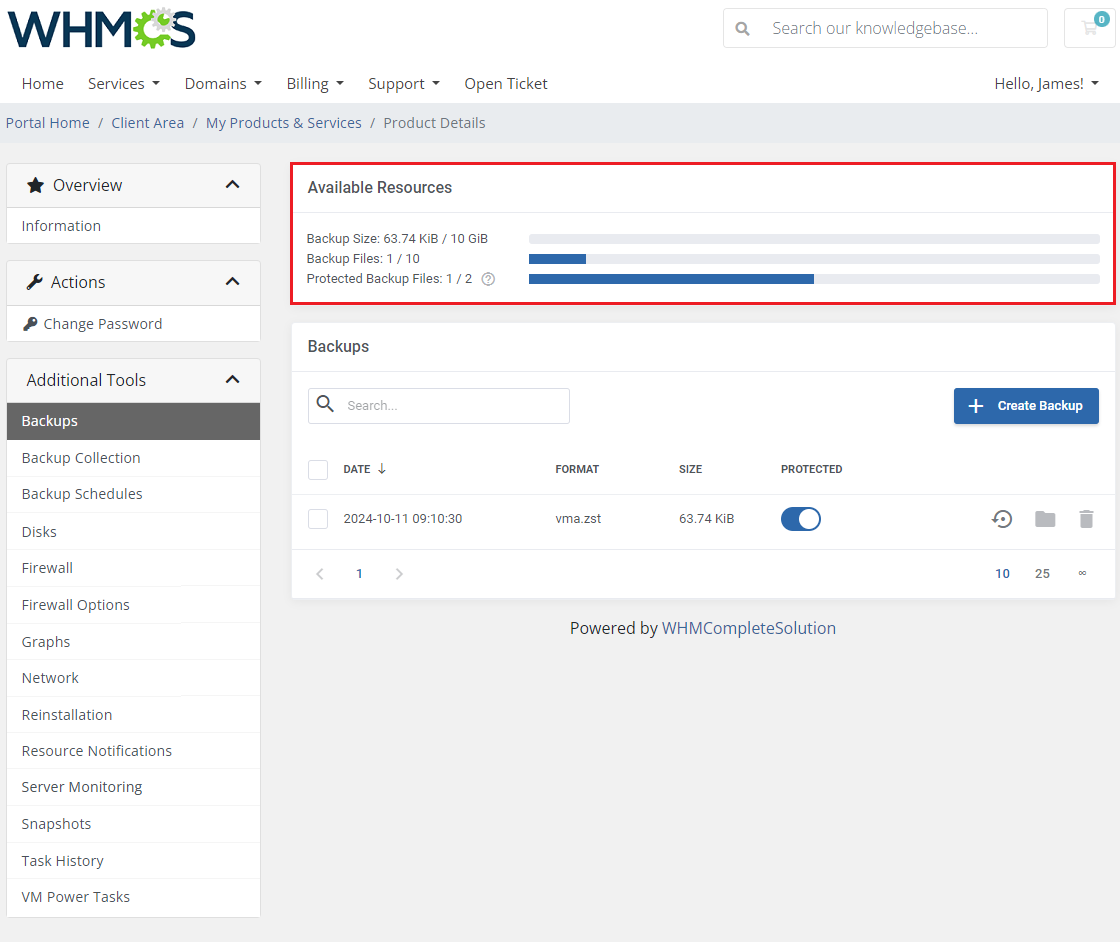Sort backups by FORMAT column
Screen dimensions: 1120x942
pyautogui.click(x=577, y=469)
